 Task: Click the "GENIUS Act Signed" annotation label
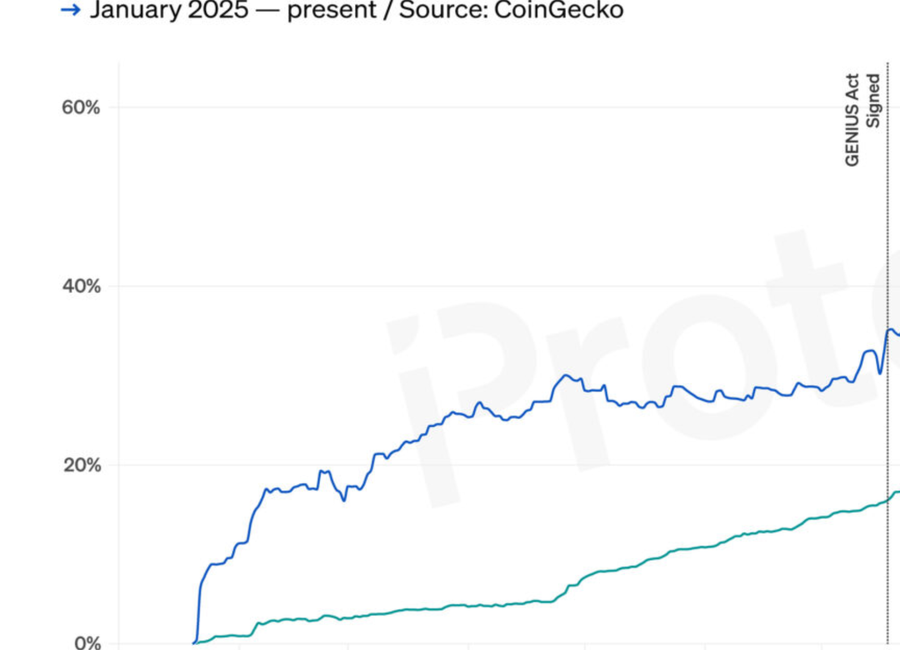click(x=863, y=119)
